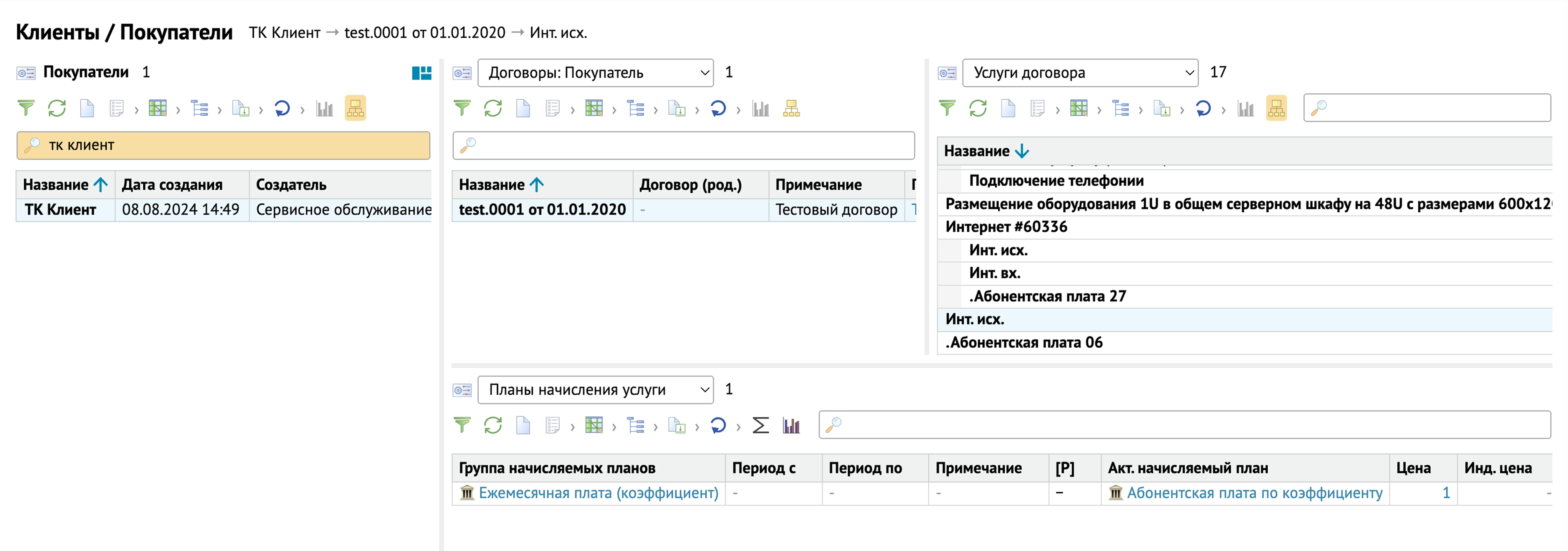Open settings icon beside Покупатели title

click(x=26, y=73)
